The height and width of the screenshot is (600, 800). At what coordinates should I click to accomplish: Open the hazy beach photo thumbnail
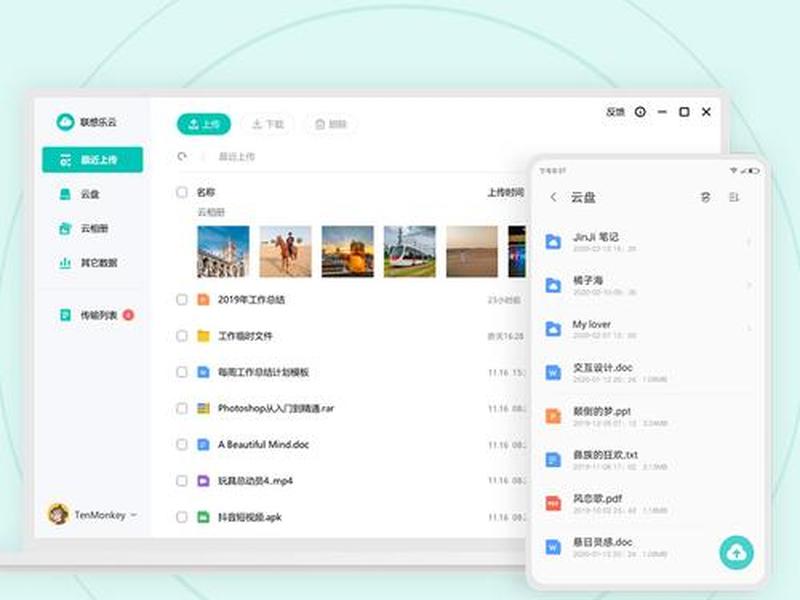pos(472,252)
